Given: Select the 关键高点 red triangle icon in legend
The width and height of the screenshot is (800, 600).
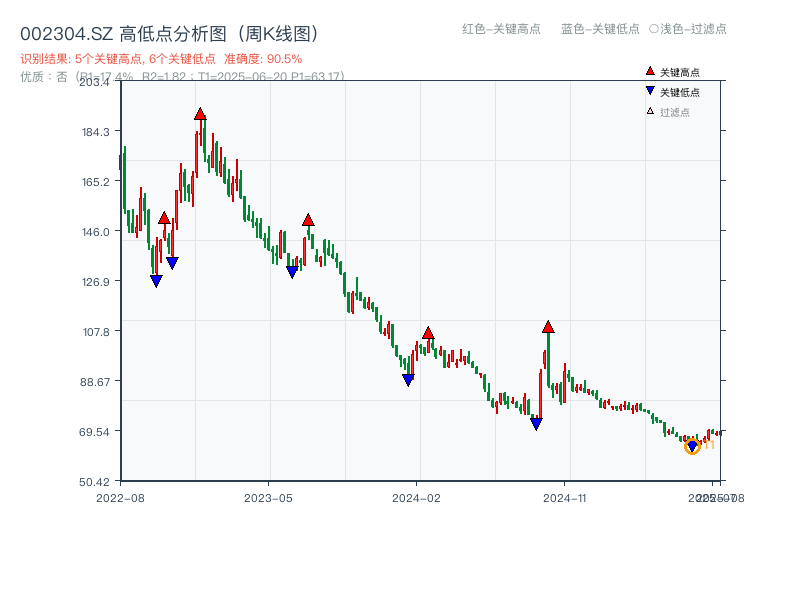Looking at the screenshot, I should (649, 71).
